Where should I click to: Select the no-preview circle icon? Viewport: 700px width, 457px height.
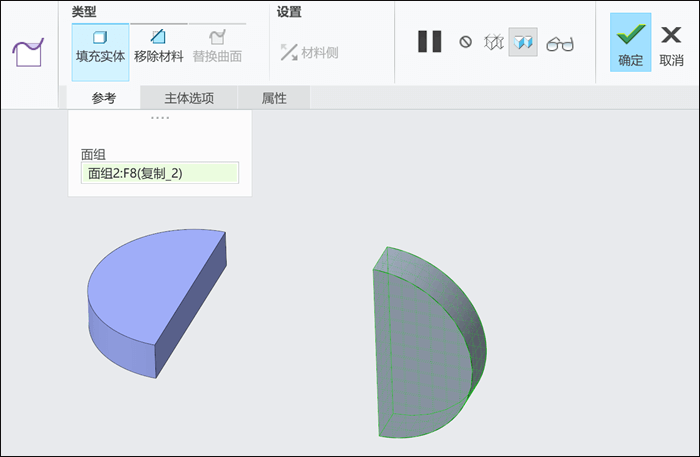click(x=466, y=42)
